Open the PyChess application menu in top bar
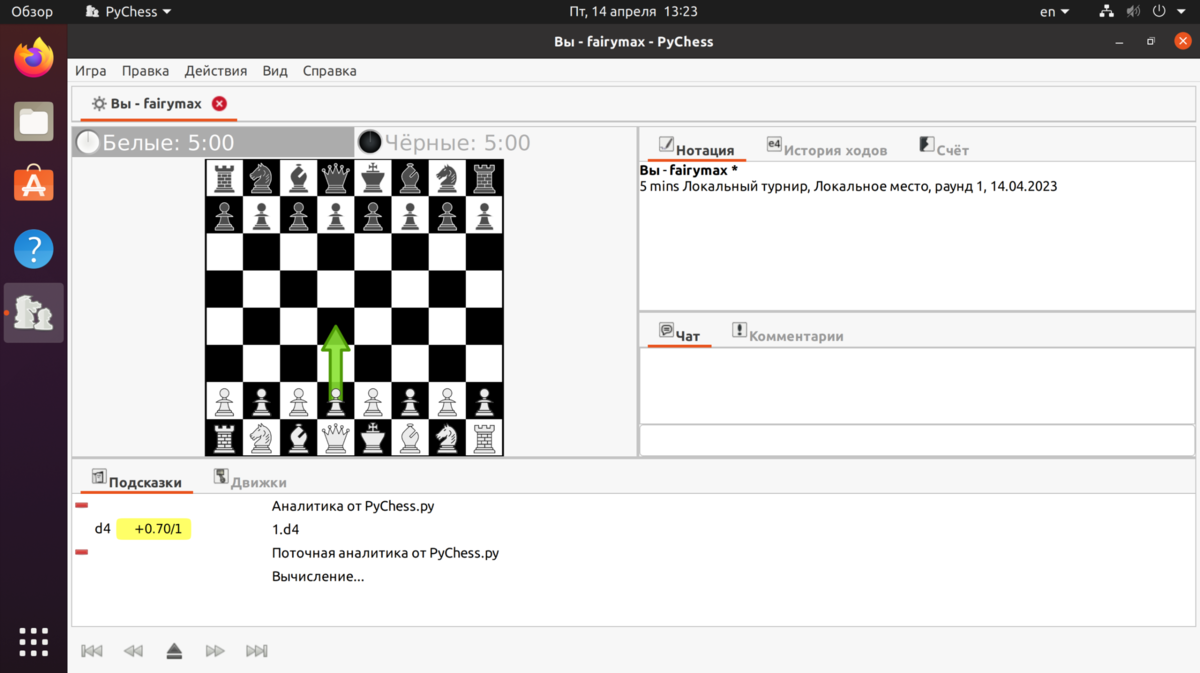 [x=128, y=12]
